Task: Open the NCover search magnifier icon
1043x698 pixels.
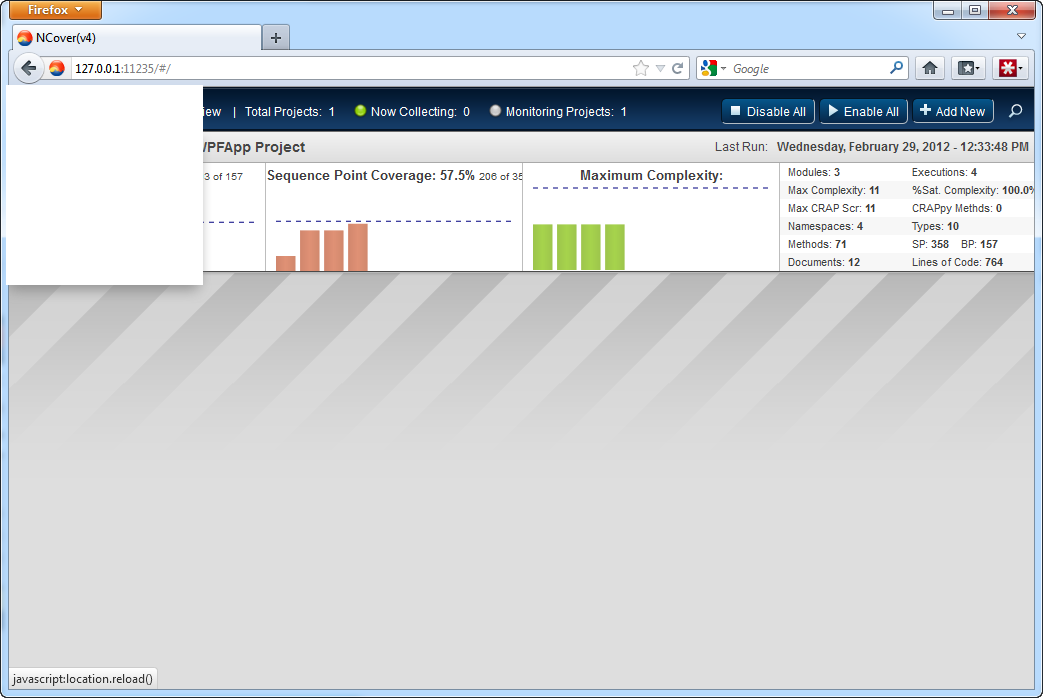Action: (x=1015, y=111)
